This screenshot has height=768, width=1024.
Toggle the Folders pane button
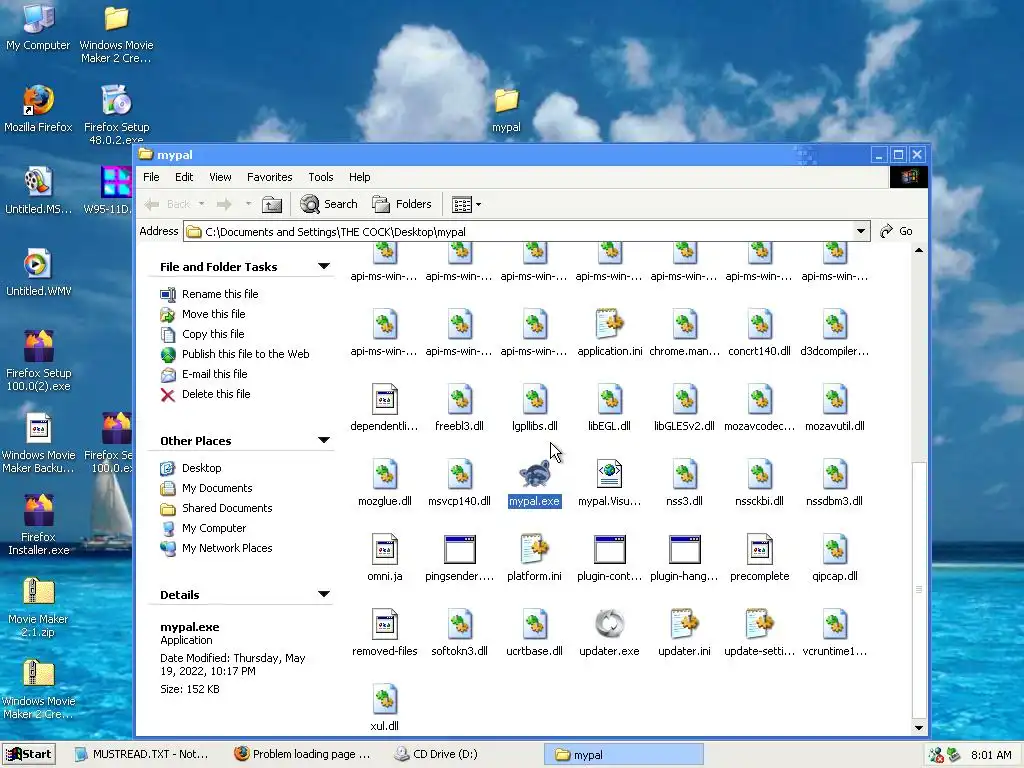[402, 204]
